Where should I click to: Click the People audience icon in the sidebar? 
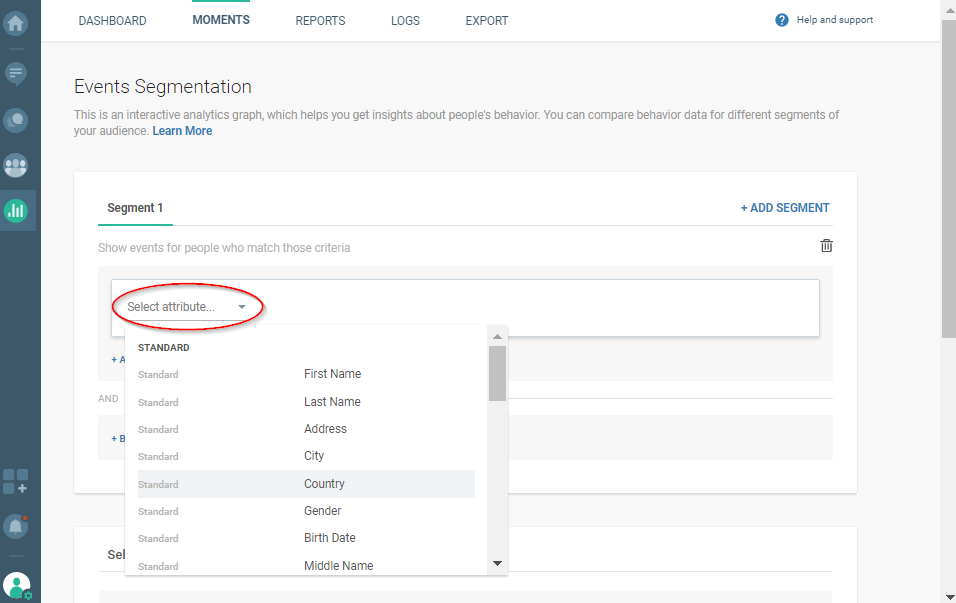tap(15, 166)
